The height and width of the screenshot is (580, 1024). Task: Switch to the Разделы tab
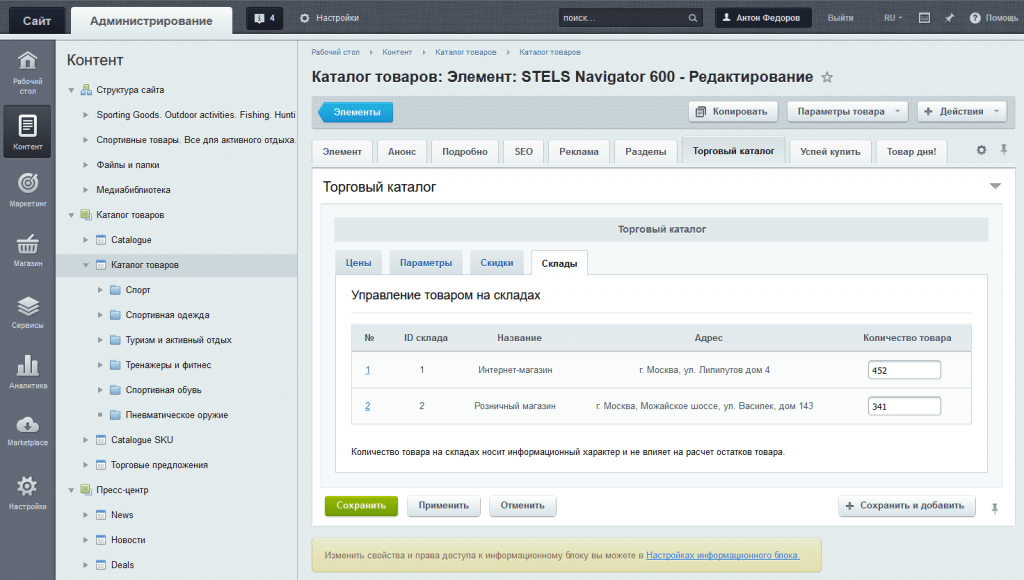(x=645, y=152)
